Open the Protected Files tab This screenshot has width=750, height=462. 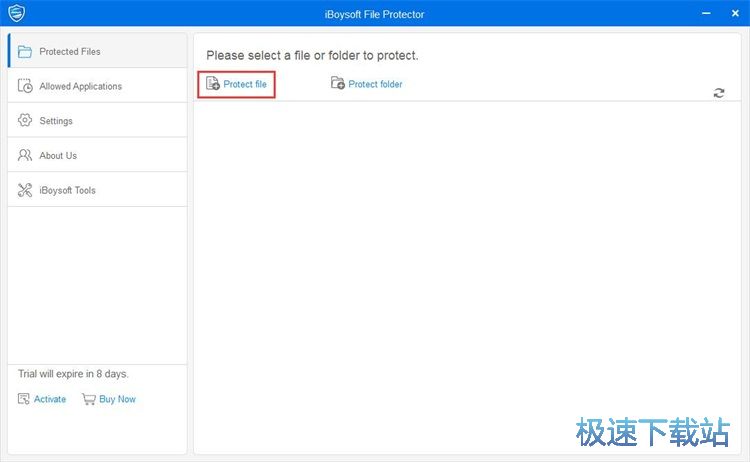tap(98, 51)
